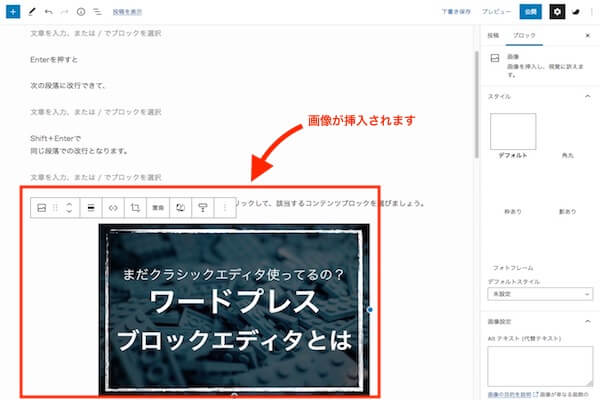600x400 pixels.
Task: Open the デフォルトスタイル dropdown
Action: coord(540,294)
